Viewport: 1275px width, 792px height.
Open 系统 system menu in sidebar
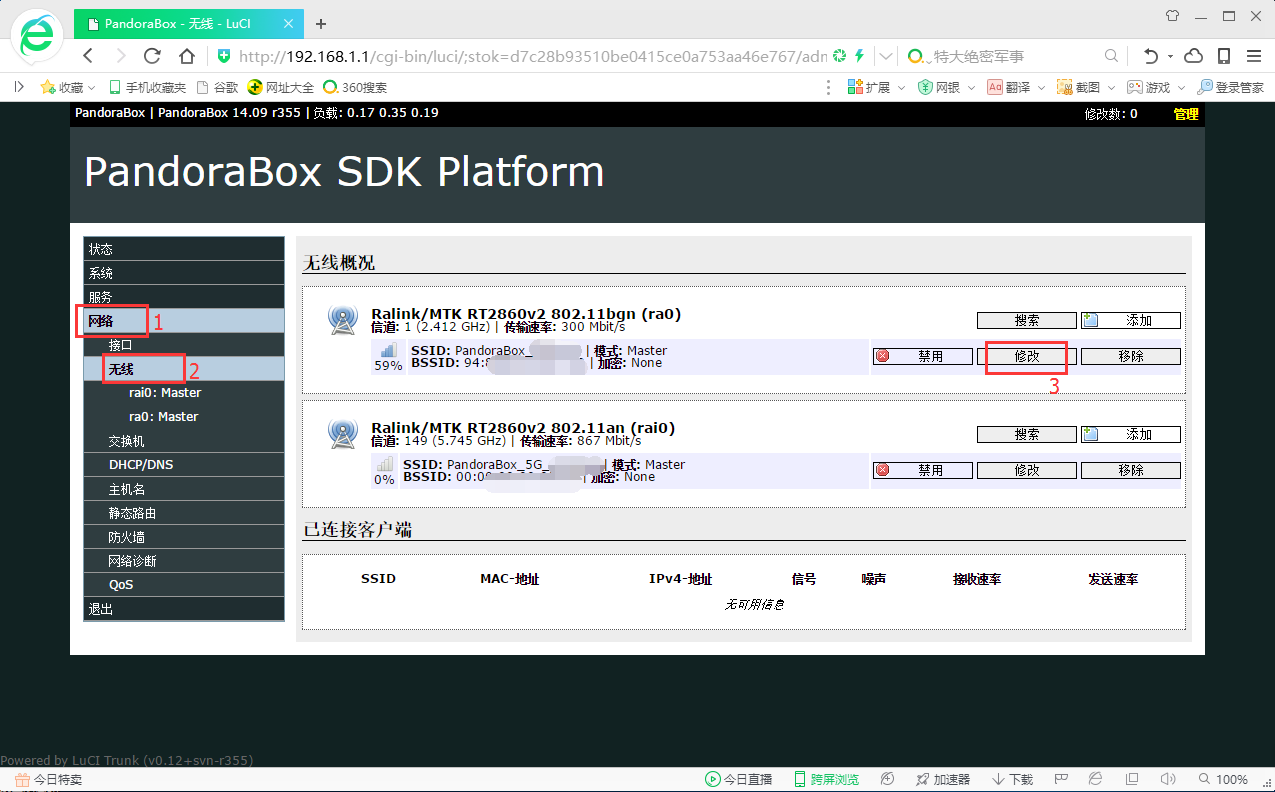[x=184, y=273]
